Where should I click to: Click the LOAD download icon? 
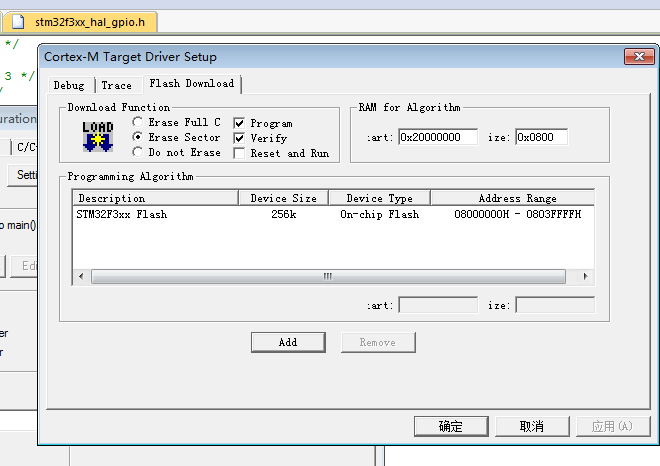click(x=98, y=136)
